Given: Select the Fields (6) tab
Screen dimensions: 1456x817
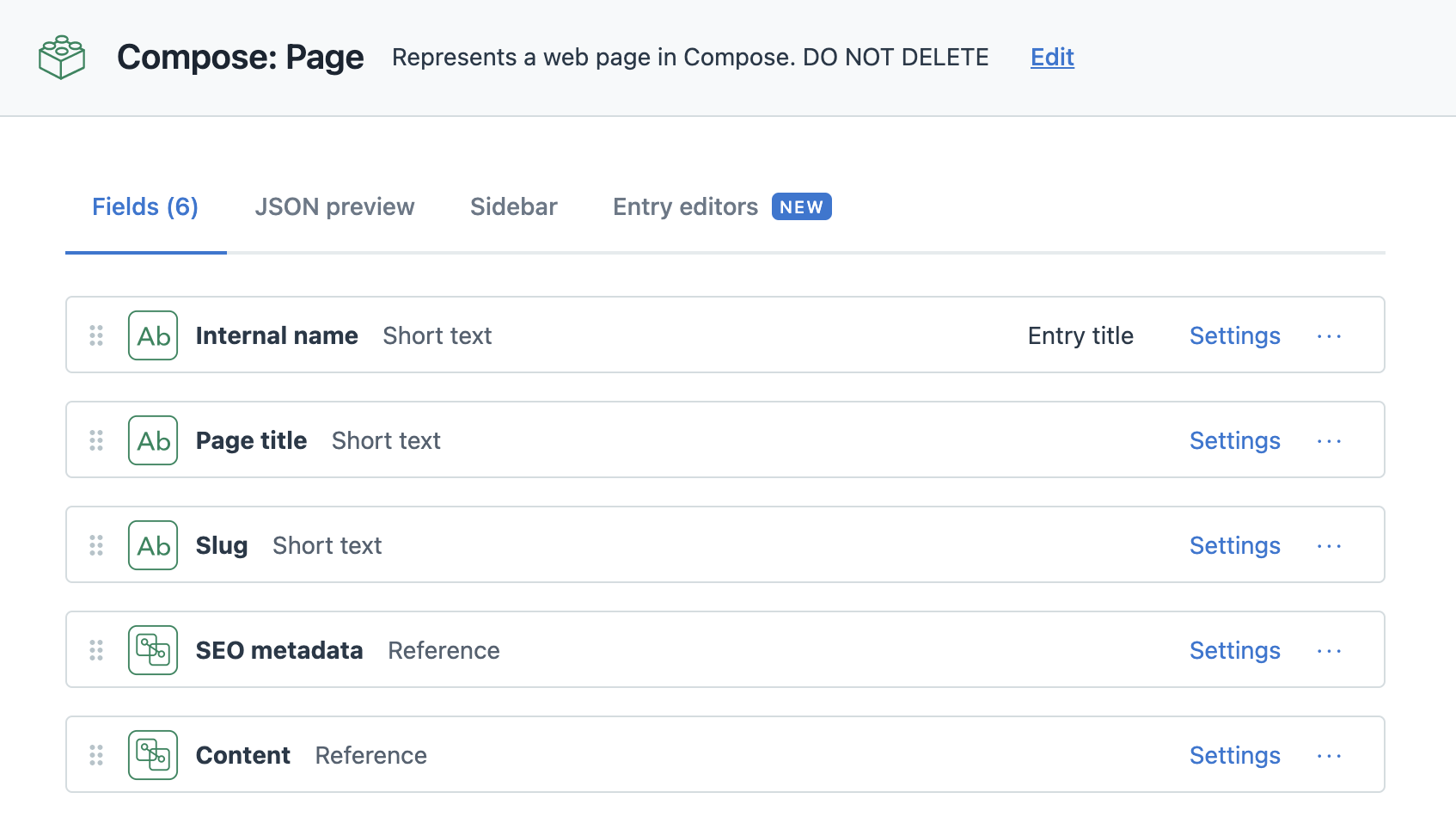Looking at the screenshot, I should (145, 207).
